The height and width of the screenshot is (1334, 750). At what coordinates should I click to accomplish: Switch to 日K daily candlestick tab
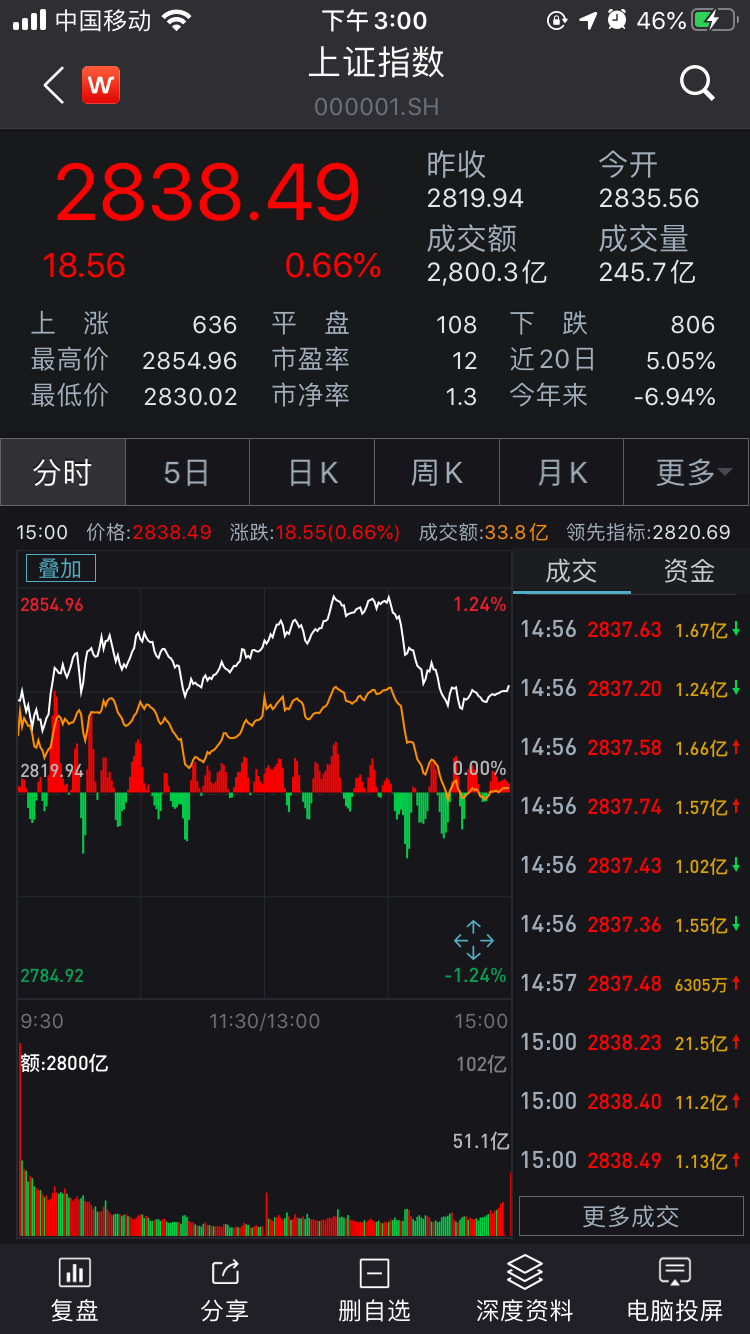coord(312,472)
